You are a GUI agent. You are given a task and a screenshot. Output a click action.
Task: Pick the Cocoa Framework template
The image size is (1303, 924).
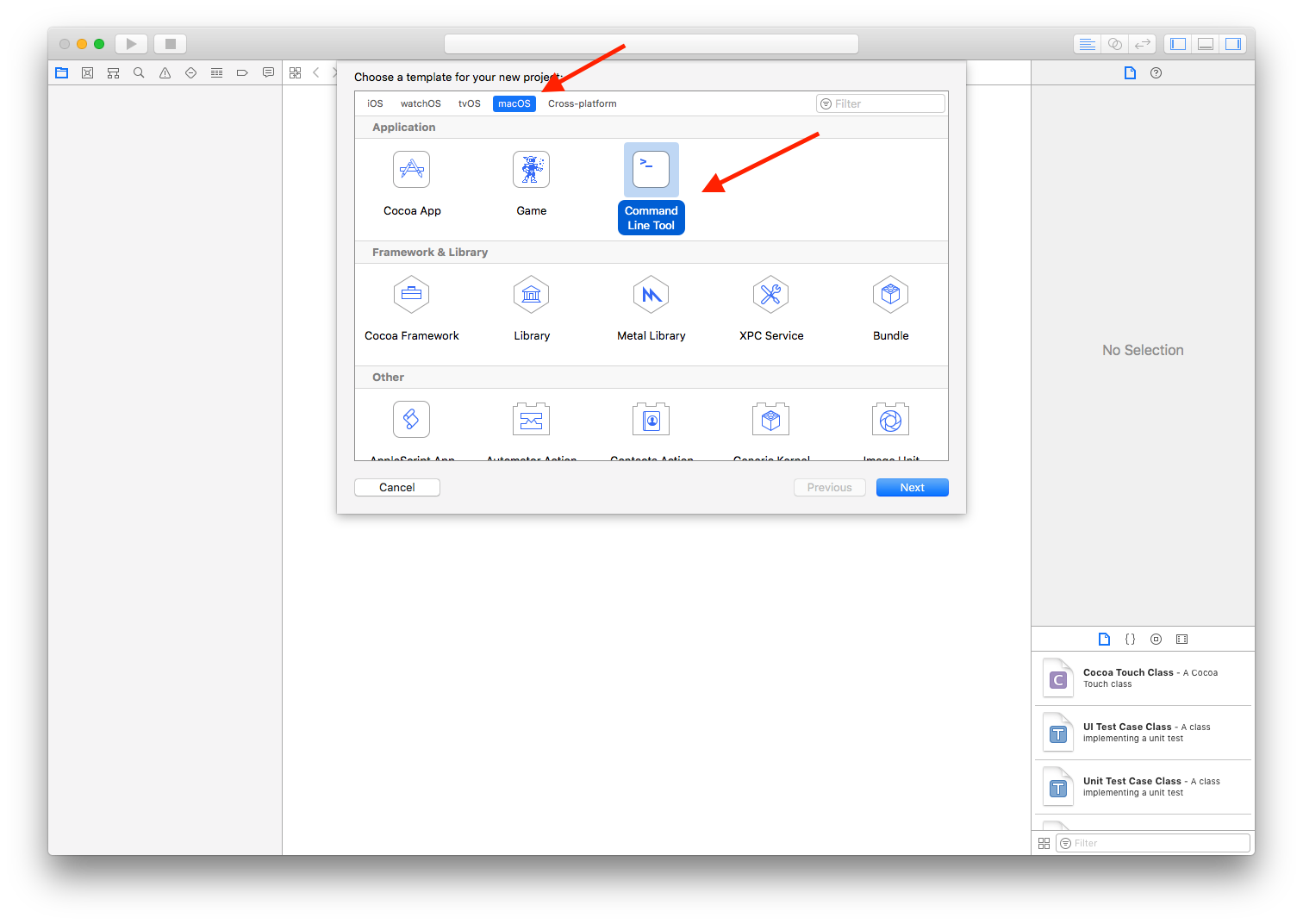[411, 294]
